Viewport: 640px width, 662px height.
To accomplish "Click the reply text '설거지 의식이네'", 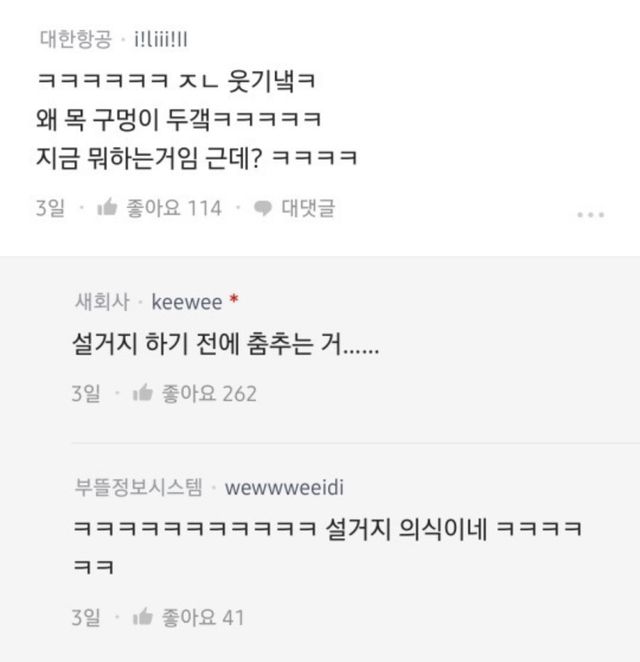I will coord(406,528).
